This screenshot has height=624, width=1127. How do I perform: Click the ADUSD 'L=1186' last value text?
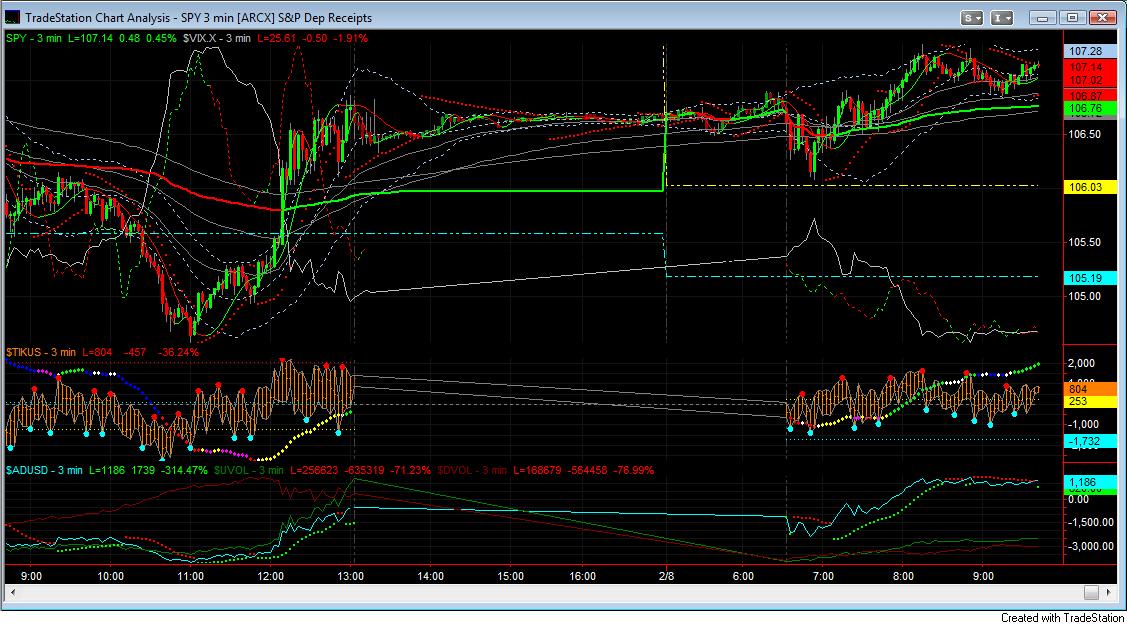point(106,470)
